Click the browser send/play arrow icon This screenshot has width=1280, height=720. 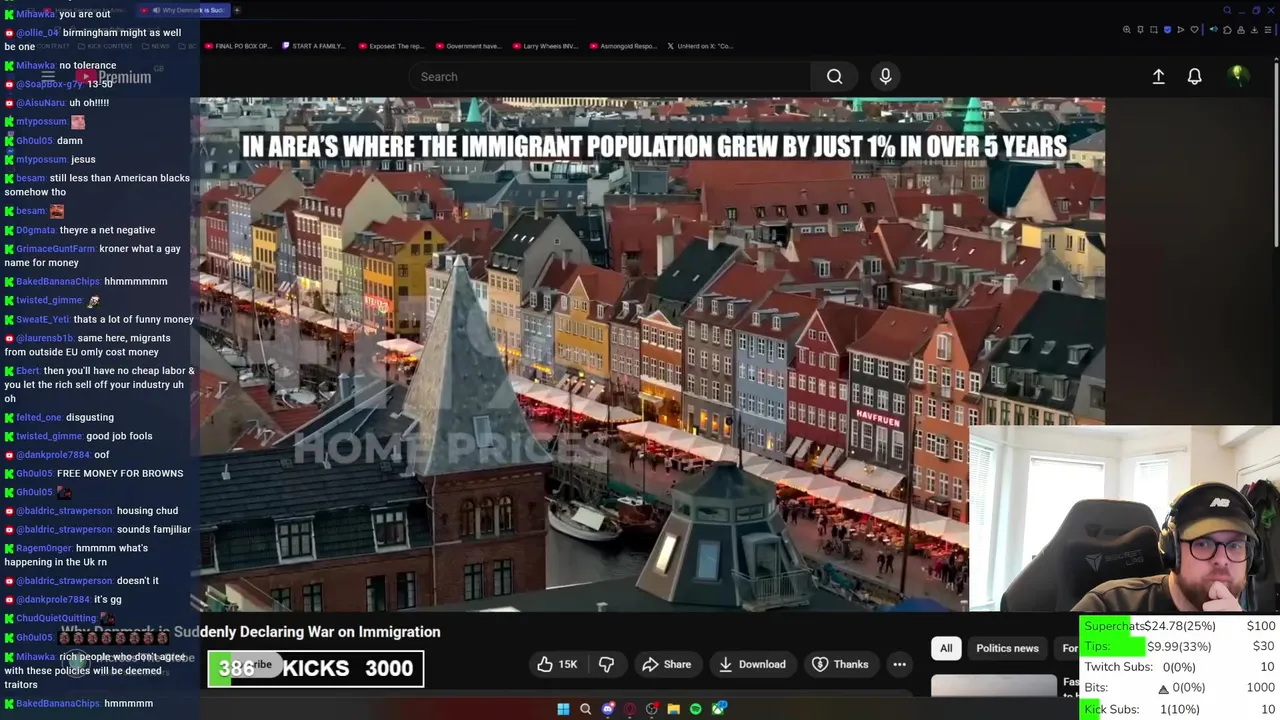click(1180, 30)
